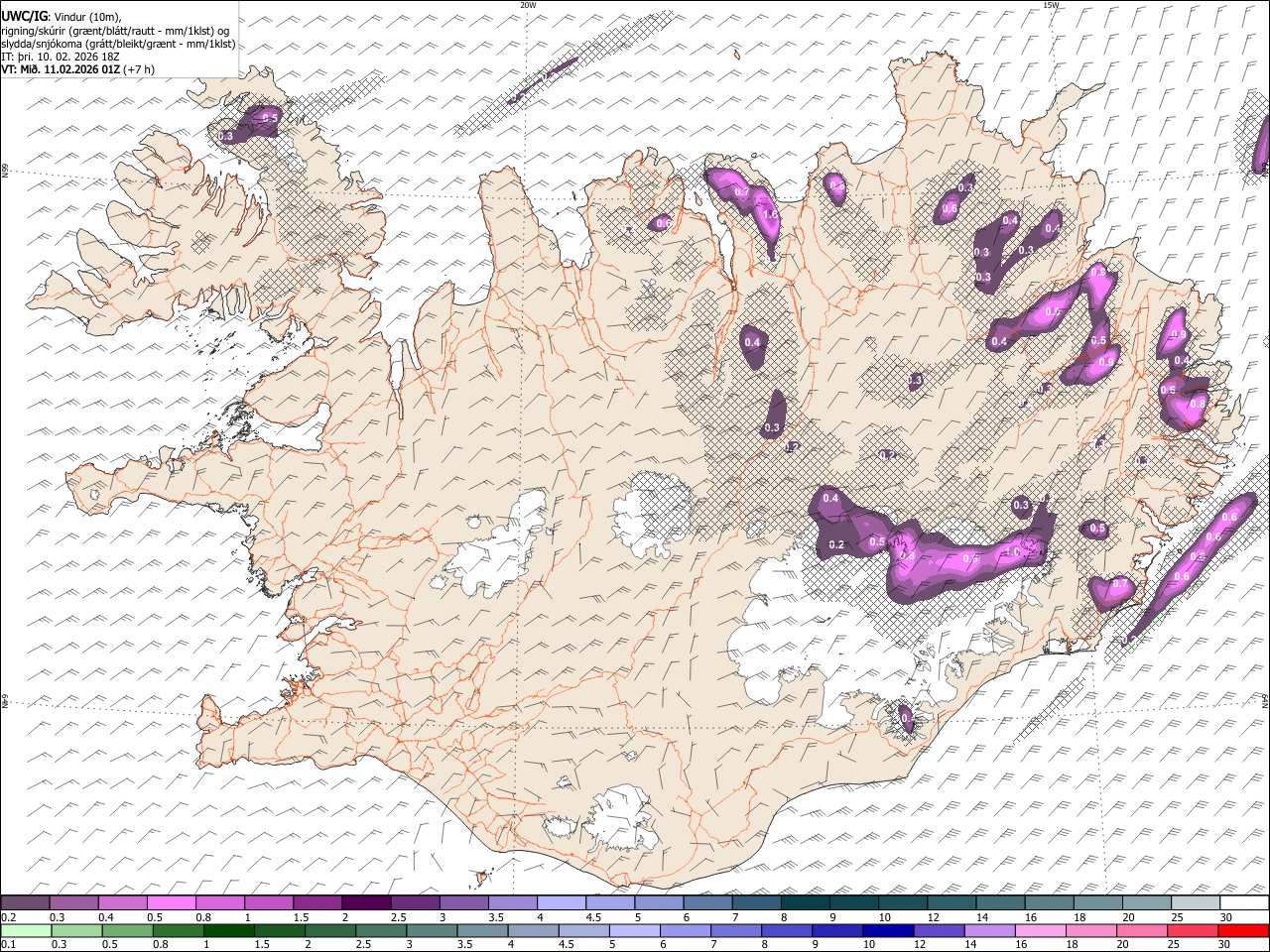Click the 'UWC/IG: Vindur (10m)' title line

[62, 18]
